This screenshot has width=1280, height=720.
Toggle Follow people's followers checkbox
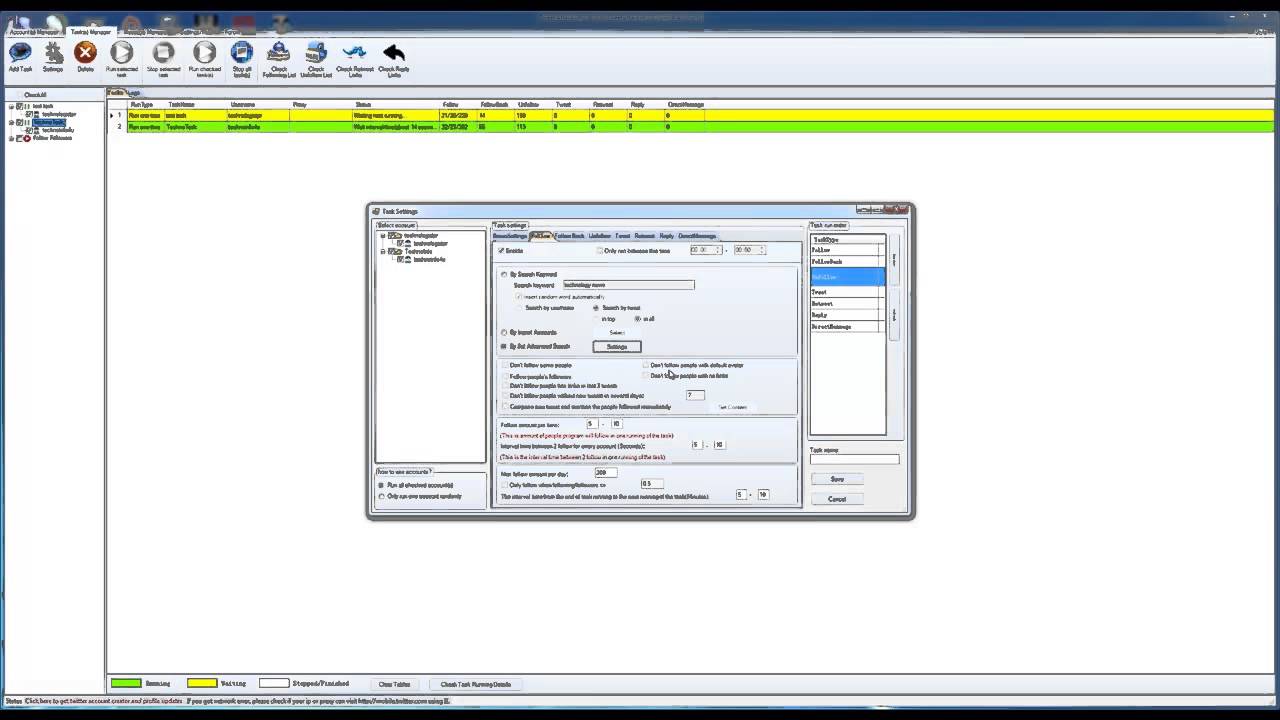click(505, 376)
